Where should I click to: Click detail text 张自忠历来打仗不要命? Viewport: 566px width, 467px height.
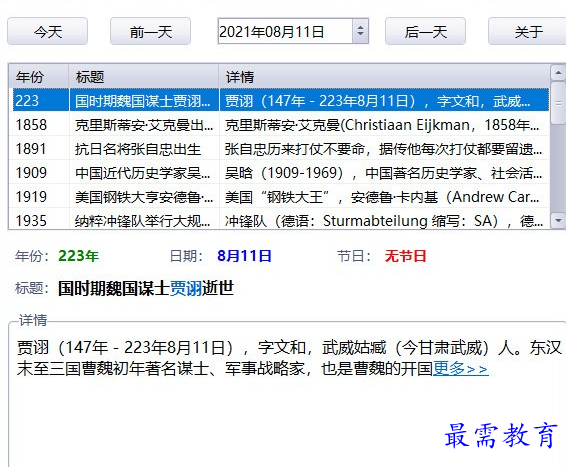(x=384, y=148)
